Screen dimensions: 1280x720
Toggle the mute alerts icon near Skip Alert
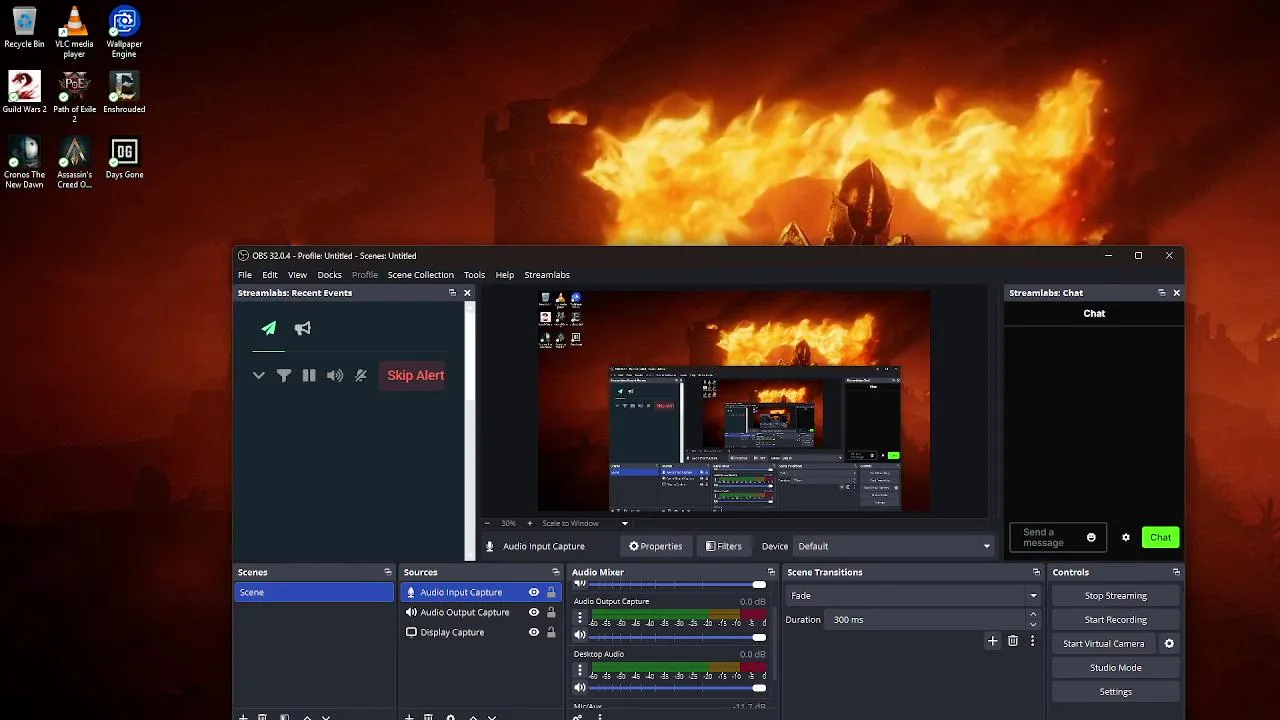(361, 375)
